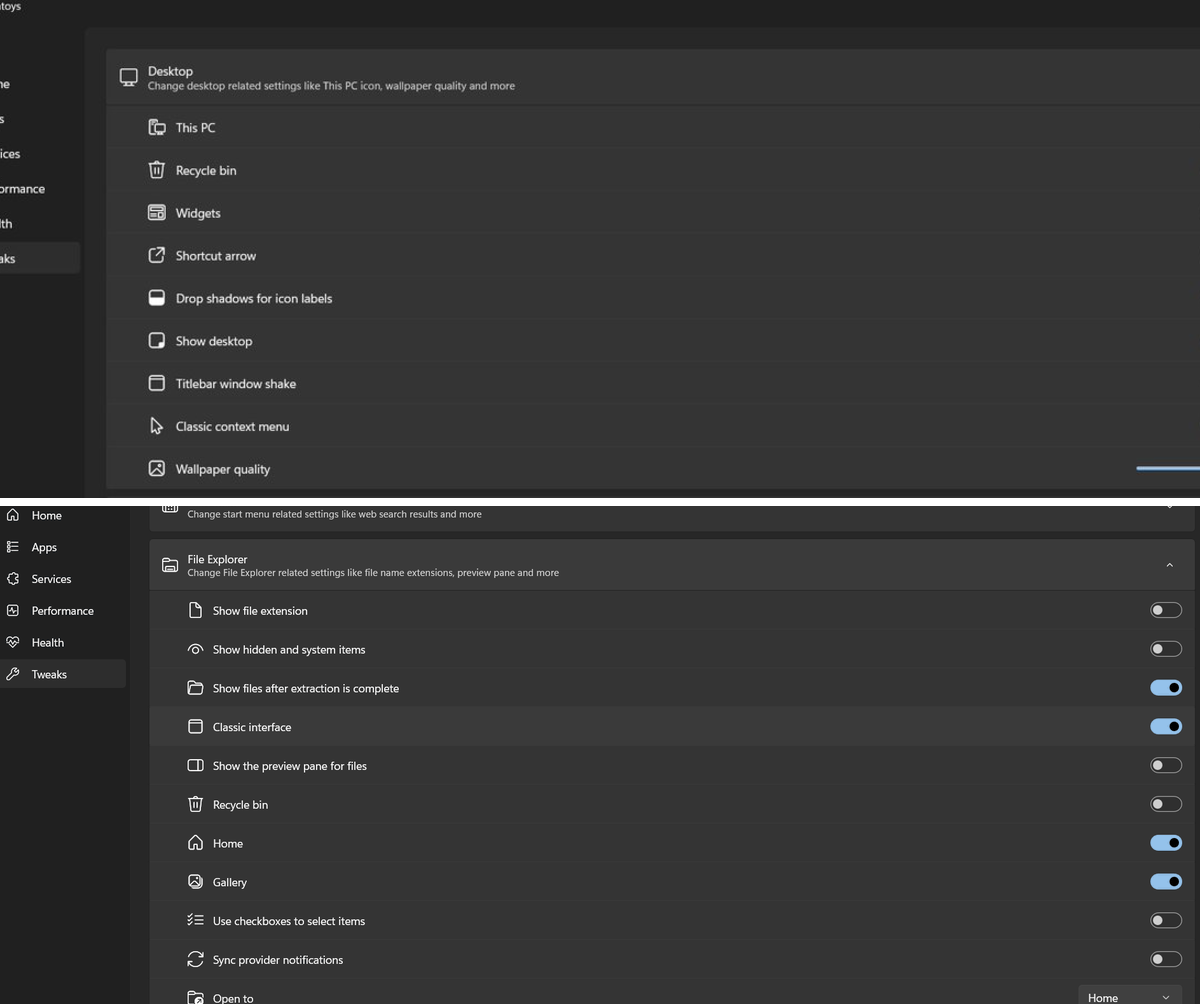Click the folder icon beside File Explorer heading

pyautogui.click(x=170, y=566)
